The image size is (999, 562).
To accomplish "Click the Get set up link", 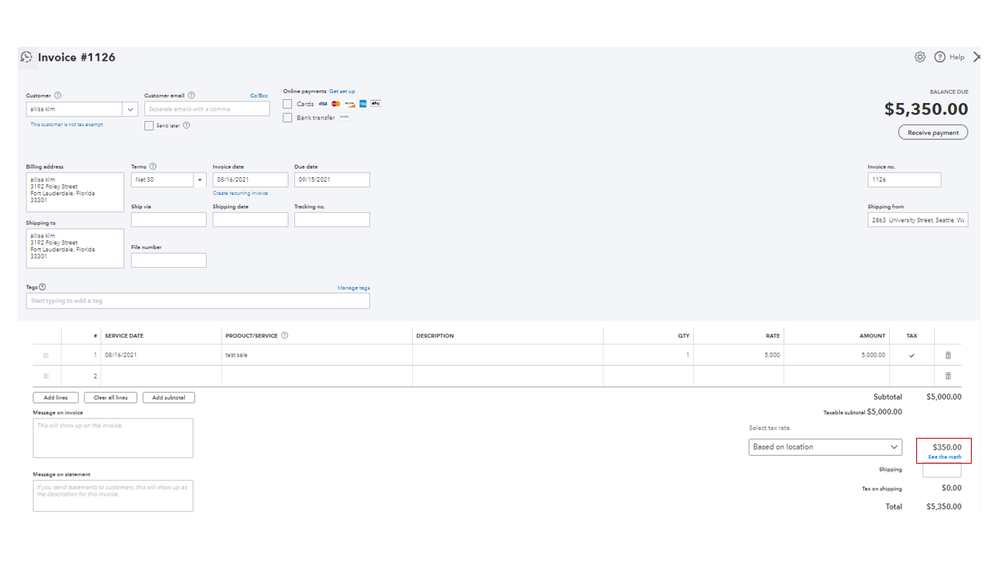I will pyautogui.click(x=342, y=91).
